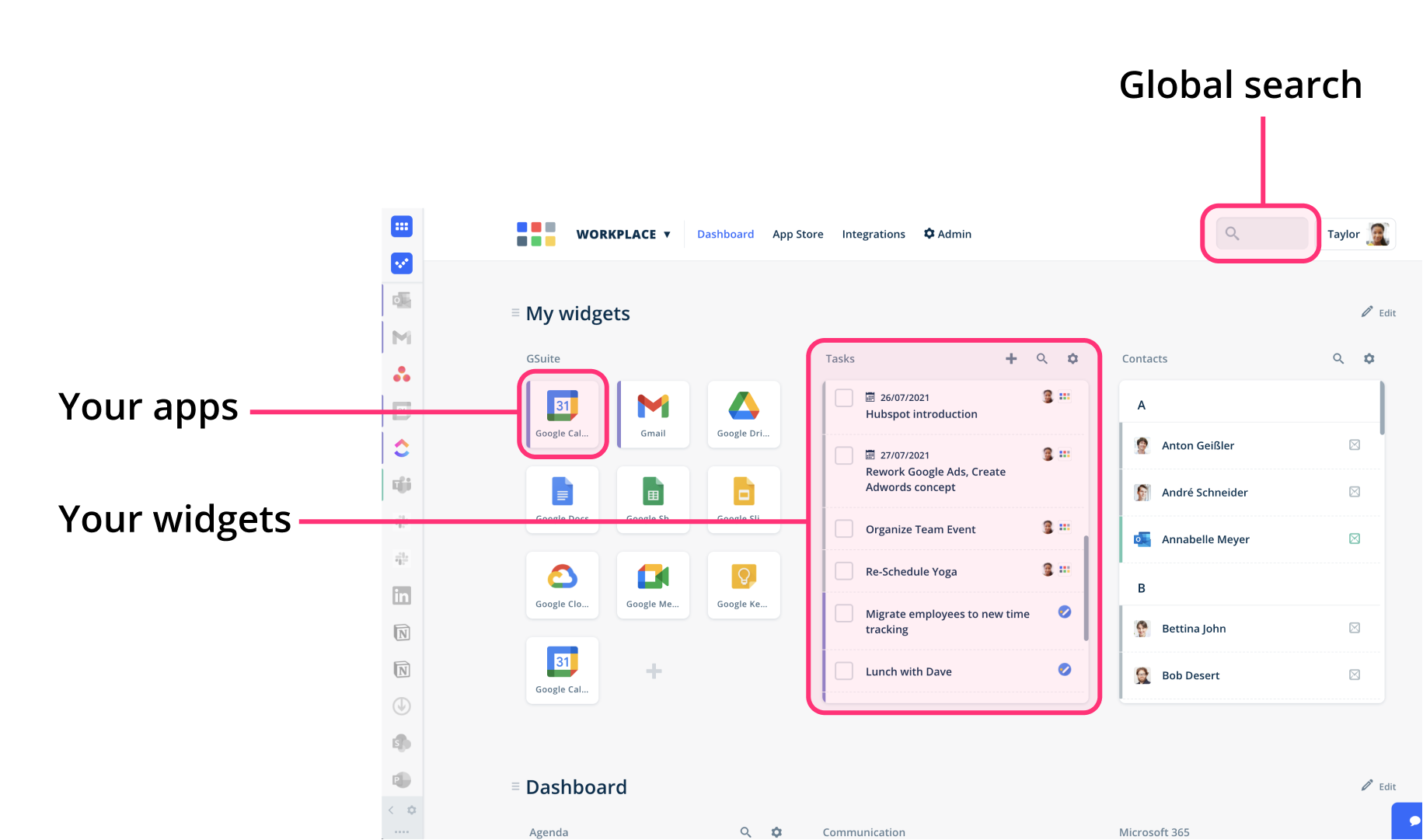Open the Gmail icon in the left sidebar
1423x840 pixels.
coord(402,337)
